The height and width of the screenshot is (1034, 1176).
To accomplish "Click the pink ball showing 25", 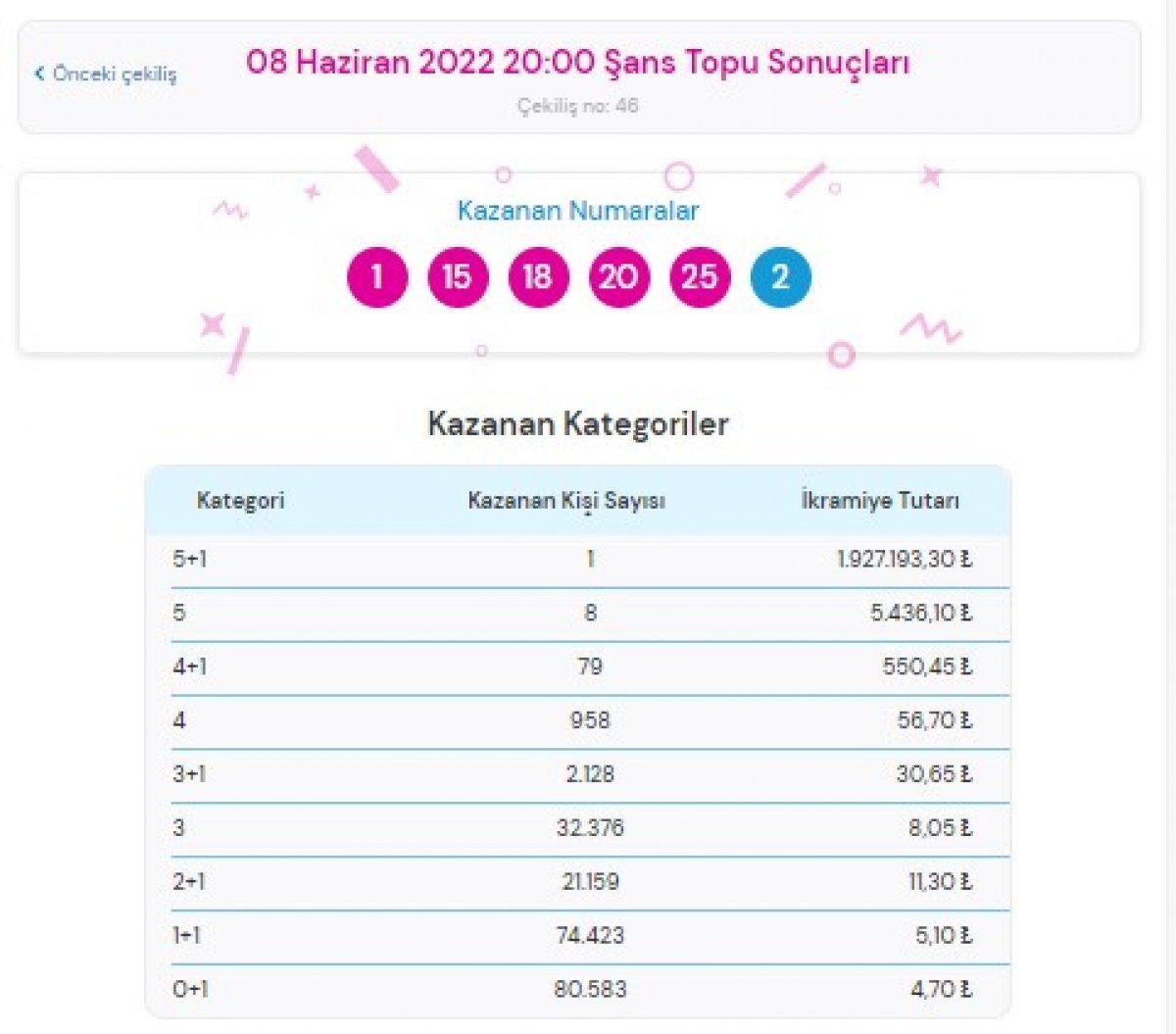I will (x=697, y=275).
